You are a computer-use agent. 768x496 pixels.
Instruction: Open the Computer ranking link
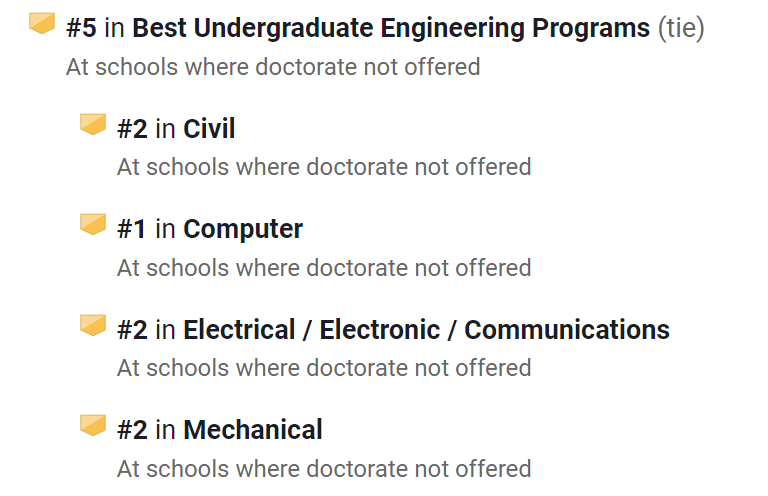coord(243,229)
